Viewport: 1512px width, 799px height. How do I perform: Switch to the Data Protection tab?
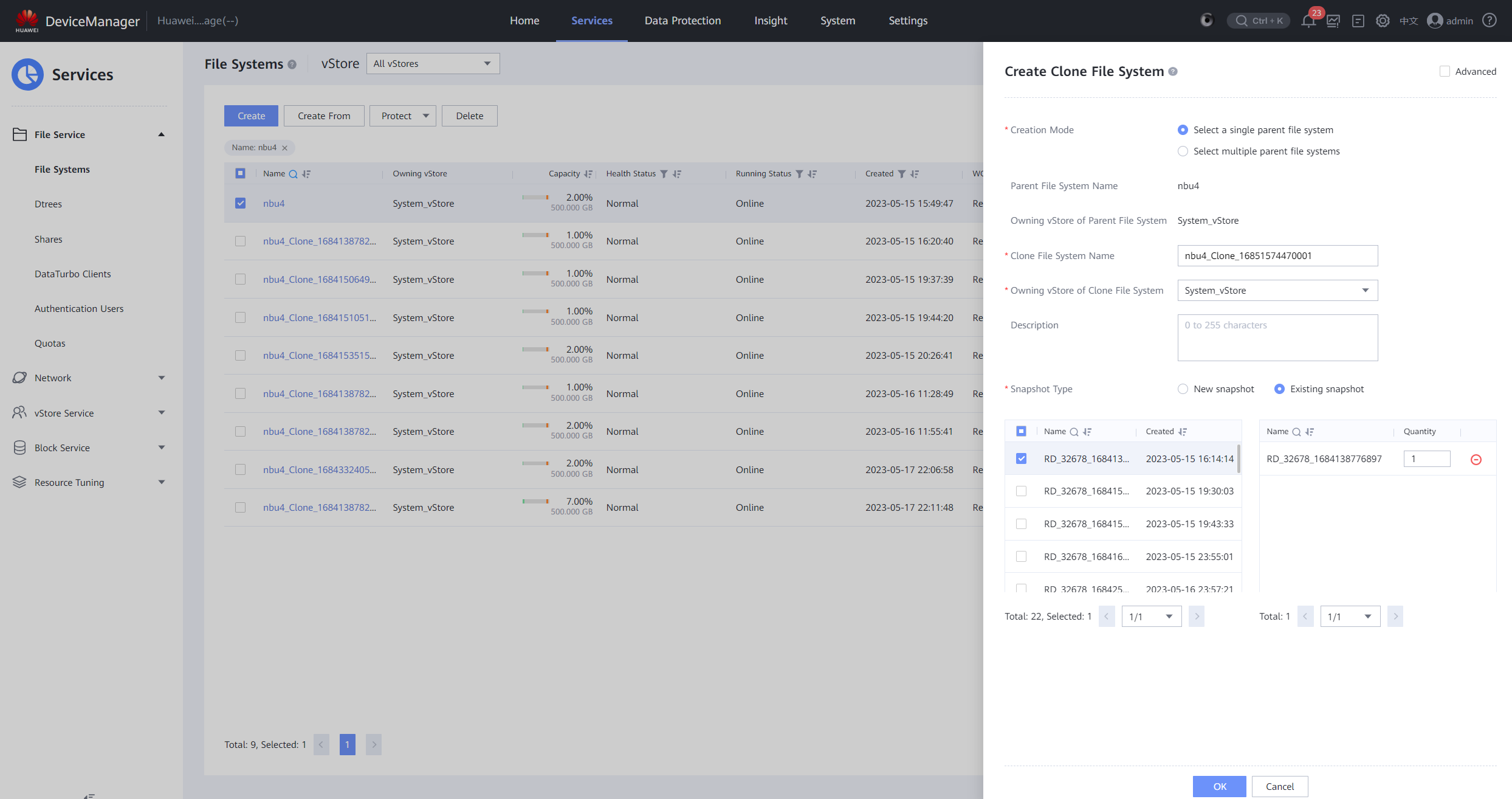[682, 21]
